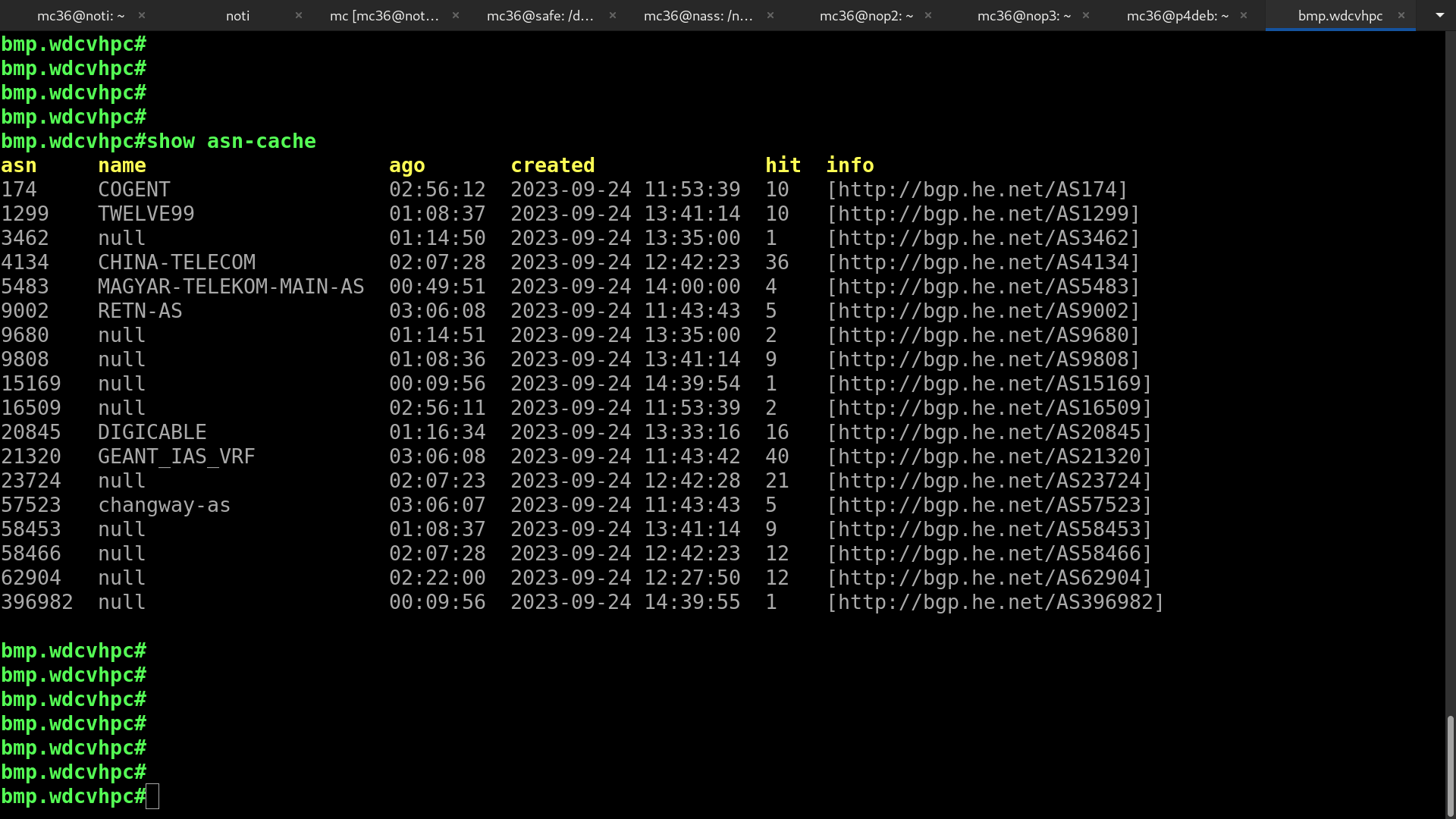
Task: Open the http://bgp.he.net/AS20845 link
Action: coord(989,432)
